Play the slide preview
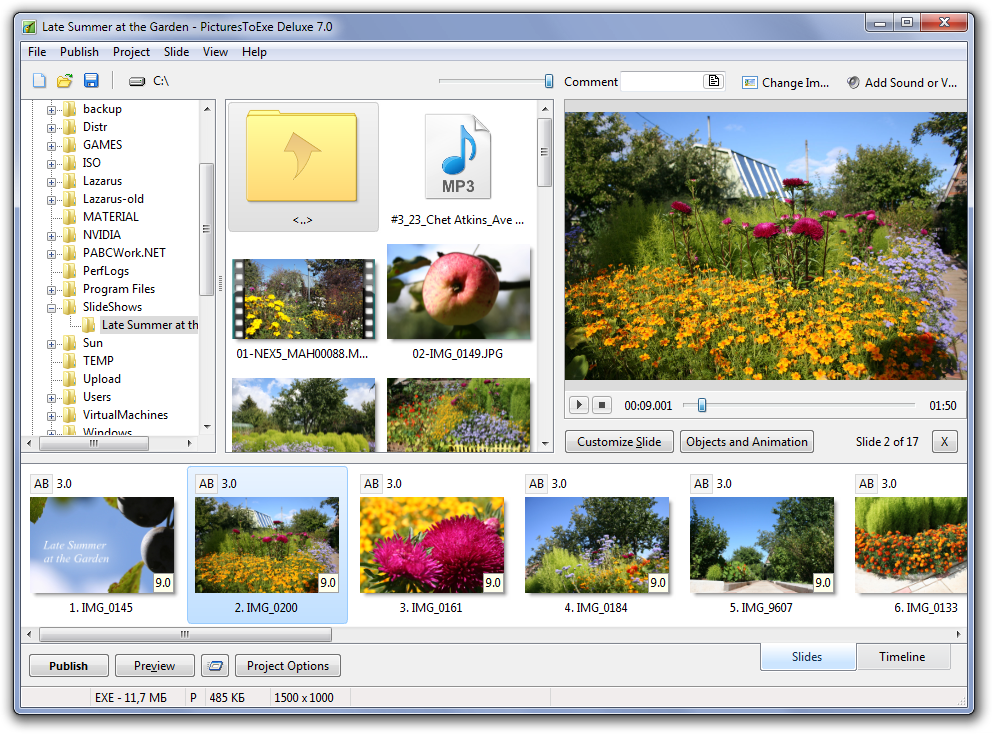Image resolution: width=993 pixels, height=734 pixels. click(x=579, y=405)
